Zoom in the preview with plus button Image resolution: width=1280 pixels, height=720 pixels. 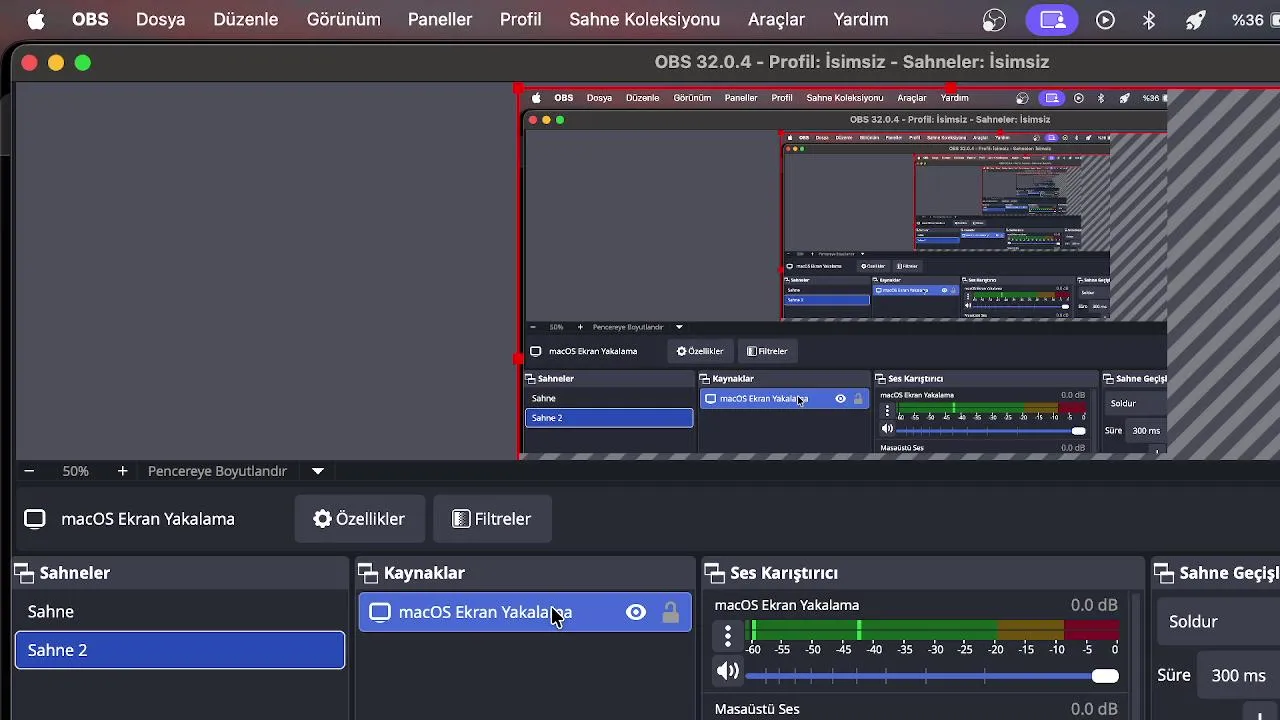122,471
